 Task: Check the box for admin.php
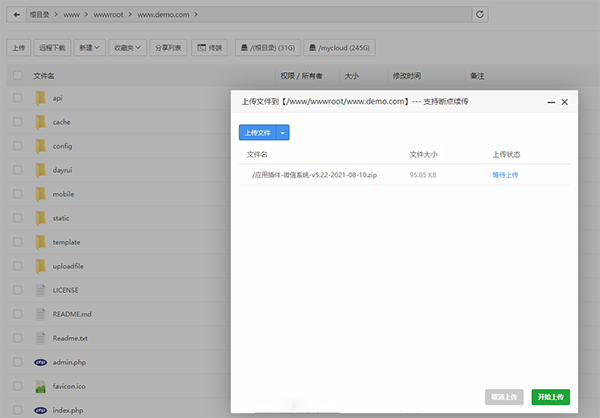(18, 362)
